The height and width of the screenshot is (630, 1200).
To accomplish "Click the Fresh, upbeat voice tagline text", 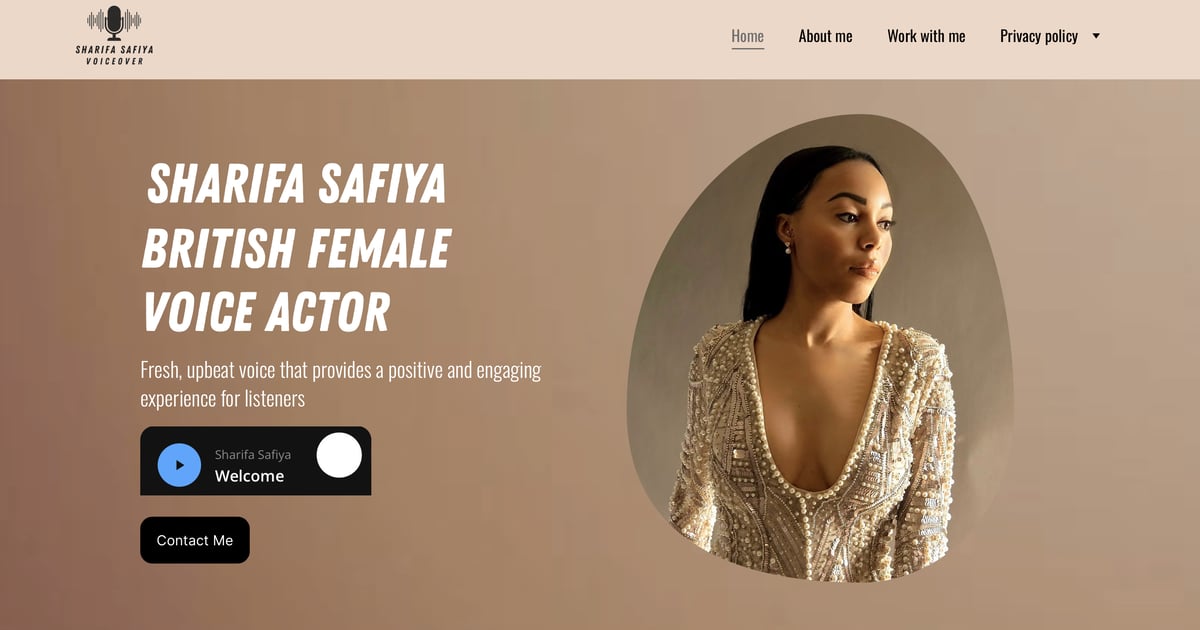I will point(340,384).
